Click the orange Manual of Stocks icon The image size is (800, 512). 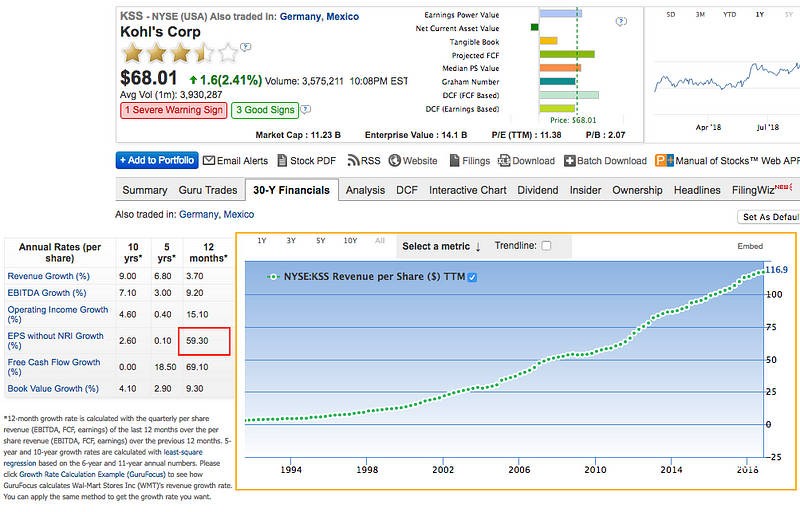pyautogui.click(x=664, y=161)
